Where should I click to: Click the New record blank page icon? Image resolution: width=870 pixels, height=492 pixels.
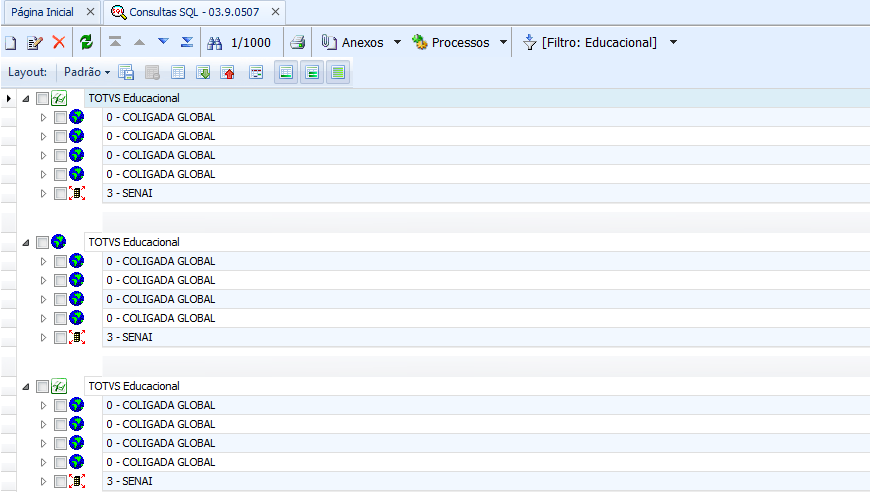(11, 43)
